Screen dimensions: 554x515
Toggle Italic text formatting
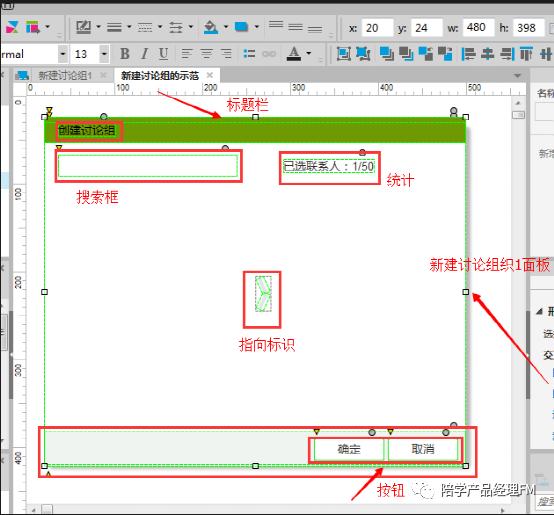coord(144,54)
